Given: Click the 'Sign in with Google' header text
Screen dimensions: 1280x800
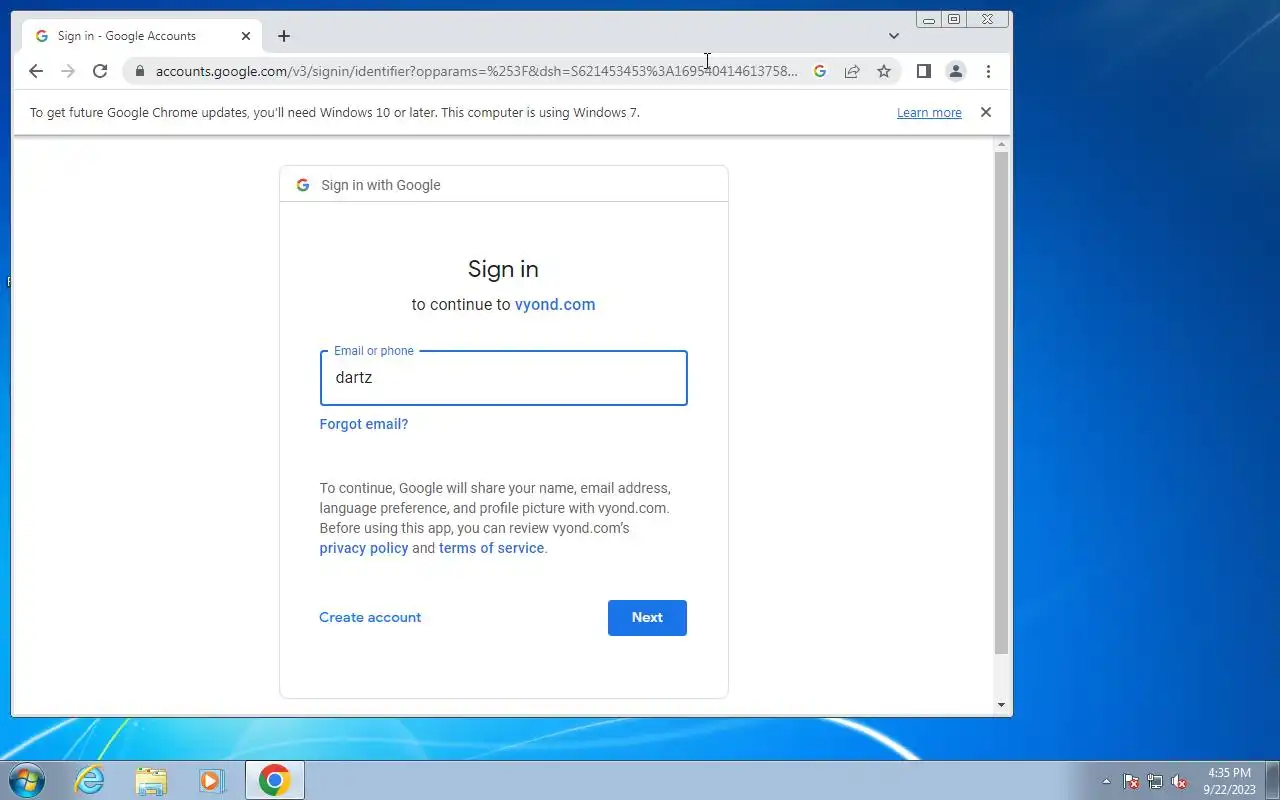Looking at the screenshot, I should [x=381, y=185].
